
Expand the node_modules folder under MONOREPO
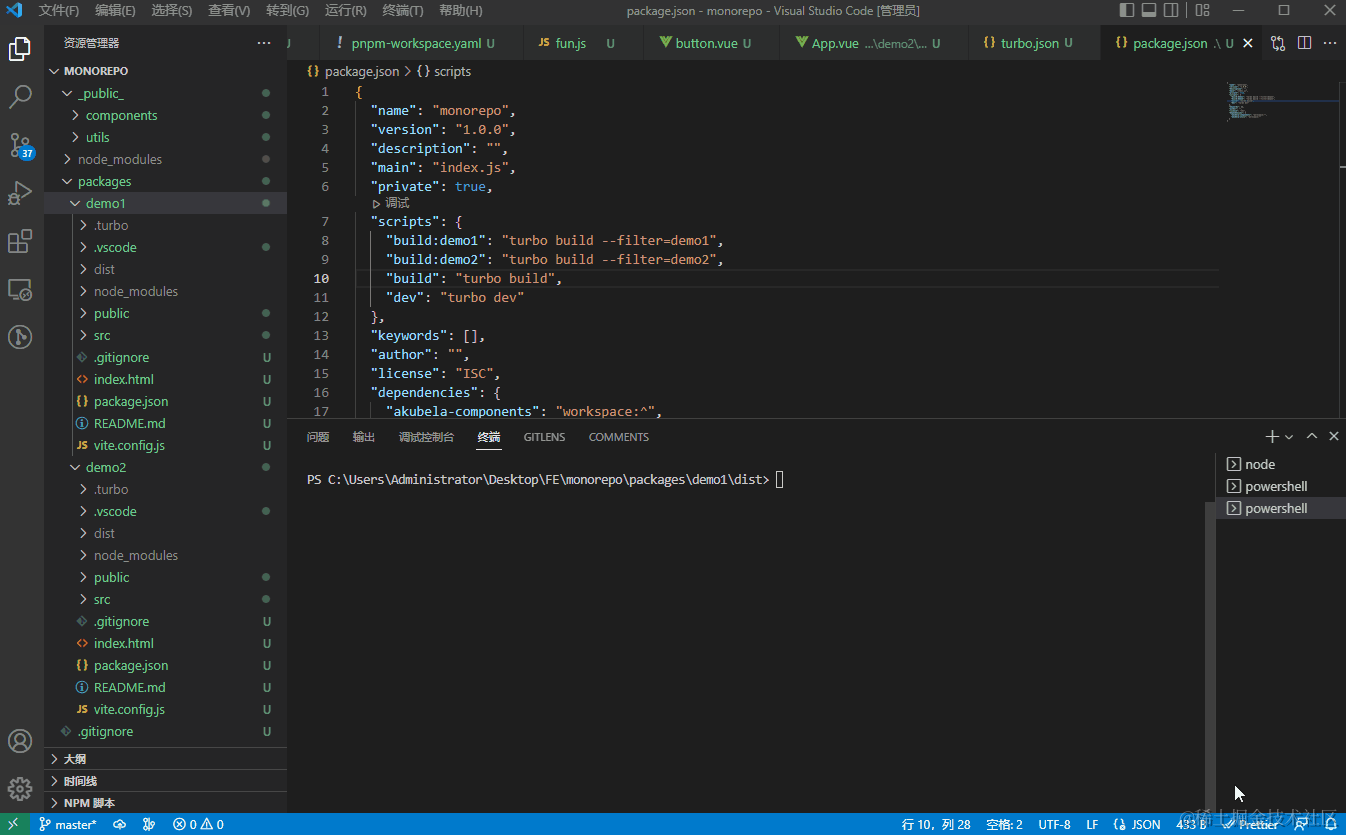(119, 159)
